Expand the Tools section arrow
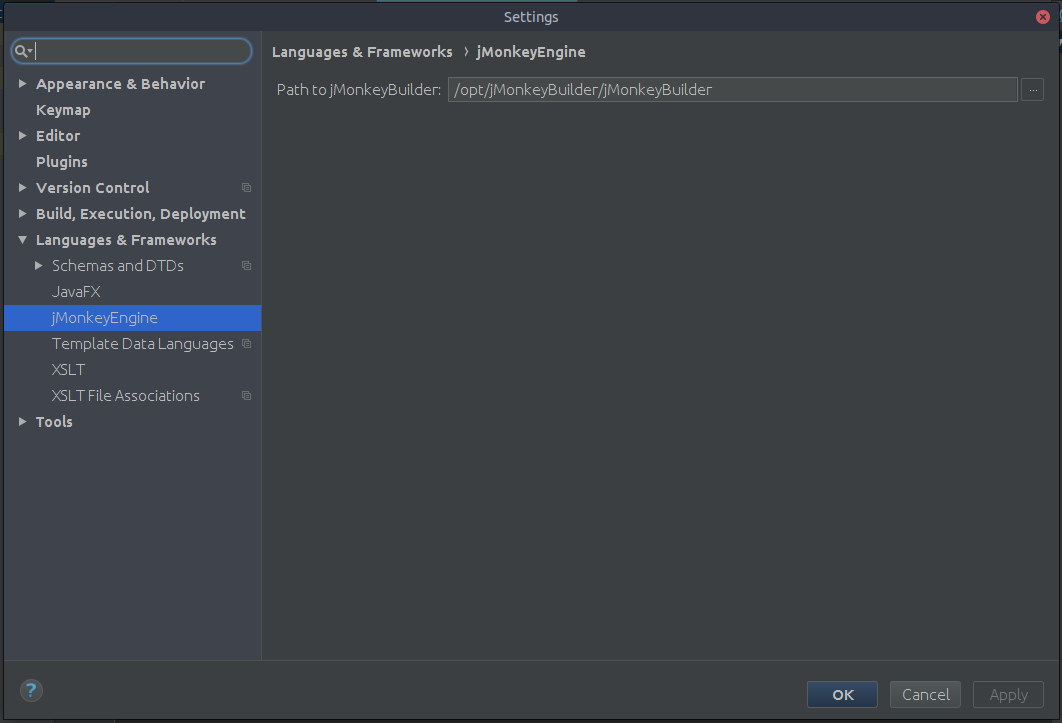Viewport: 1062px width, 723px height. (22, 421)
